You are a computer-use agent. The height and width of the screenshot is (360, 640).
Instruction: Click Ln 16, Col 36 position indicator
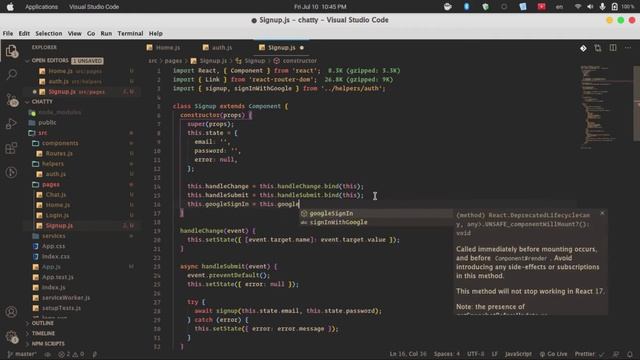[408, 354]
